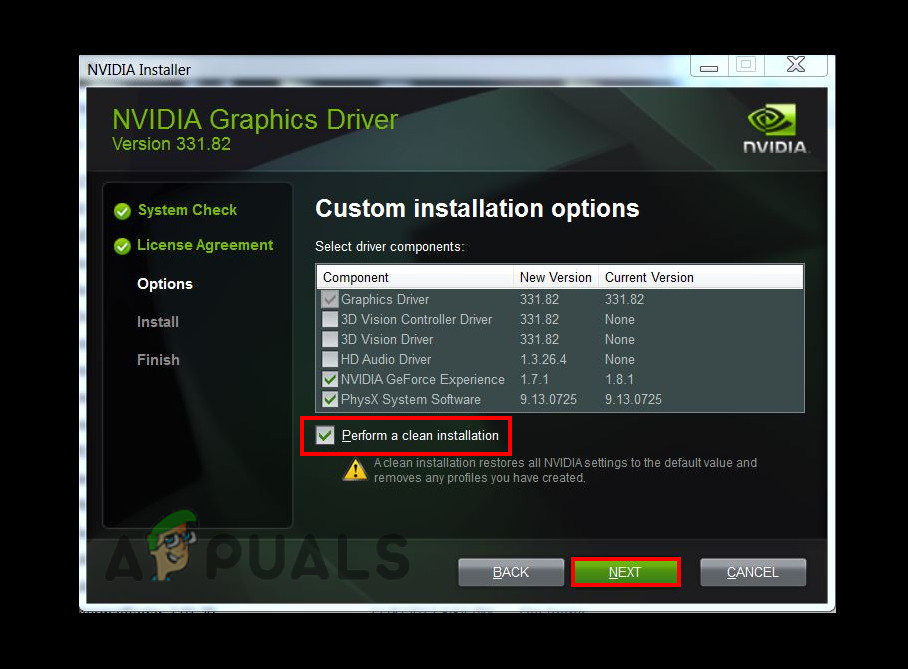
Task: Click the '1.8.1' current version cell
Action: [x=619, y=379]
